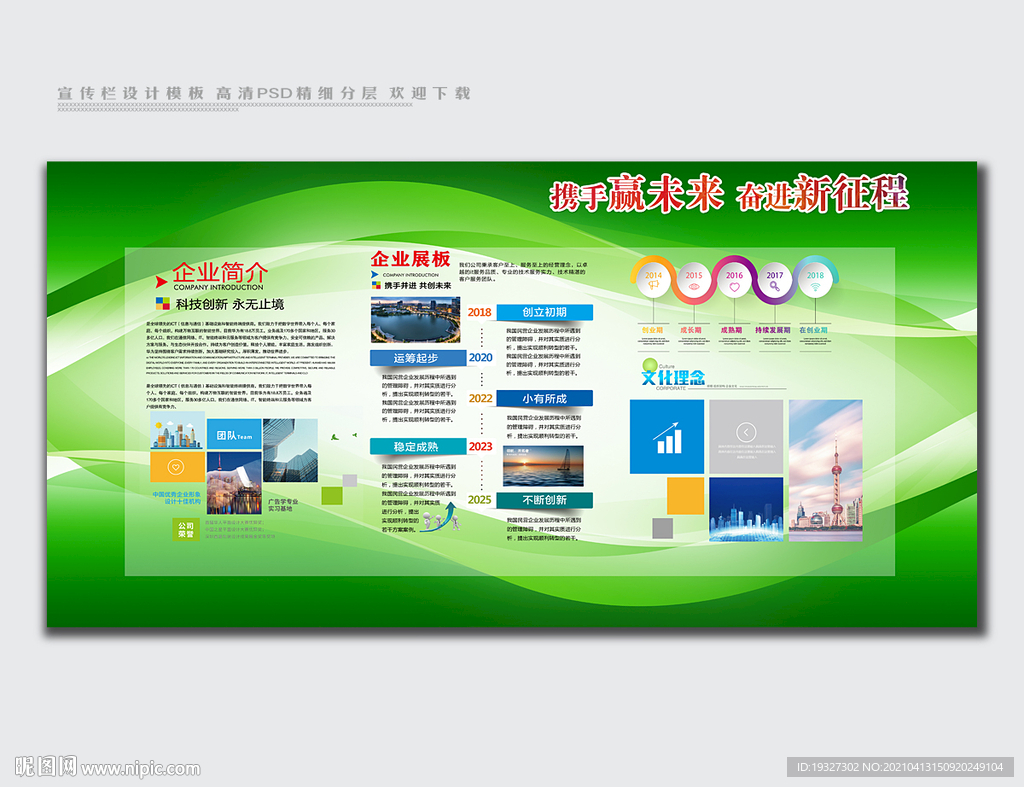Open the glass skyscraper photo

pyautogui.click(x=290, y=451)
